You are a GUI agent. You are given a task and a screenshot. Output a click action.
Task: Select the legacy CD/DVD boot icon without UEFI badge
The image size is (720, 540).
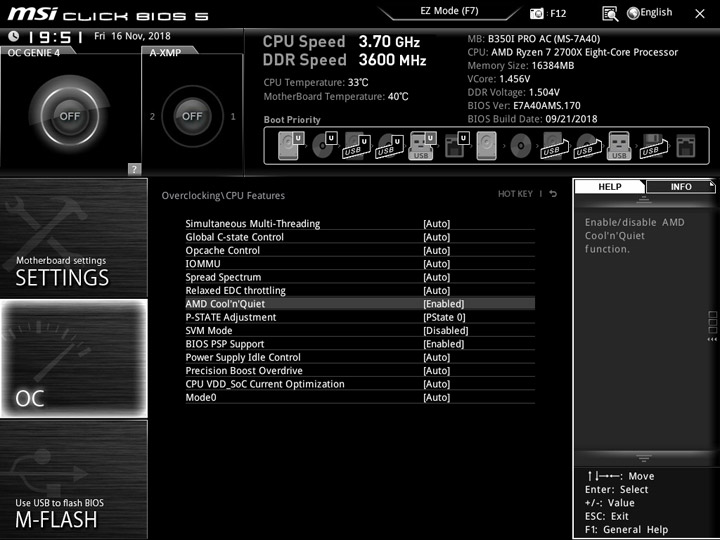coord(521,146)
